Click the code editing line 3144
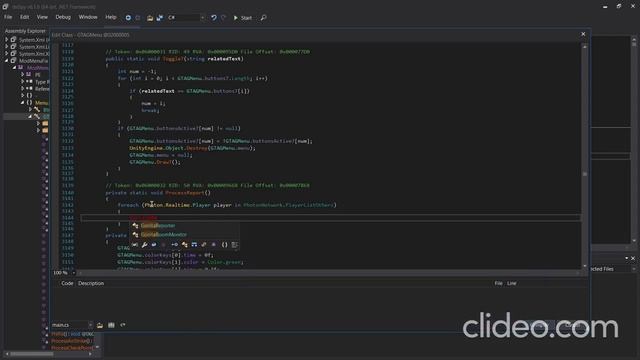 [x=330, y=218]
